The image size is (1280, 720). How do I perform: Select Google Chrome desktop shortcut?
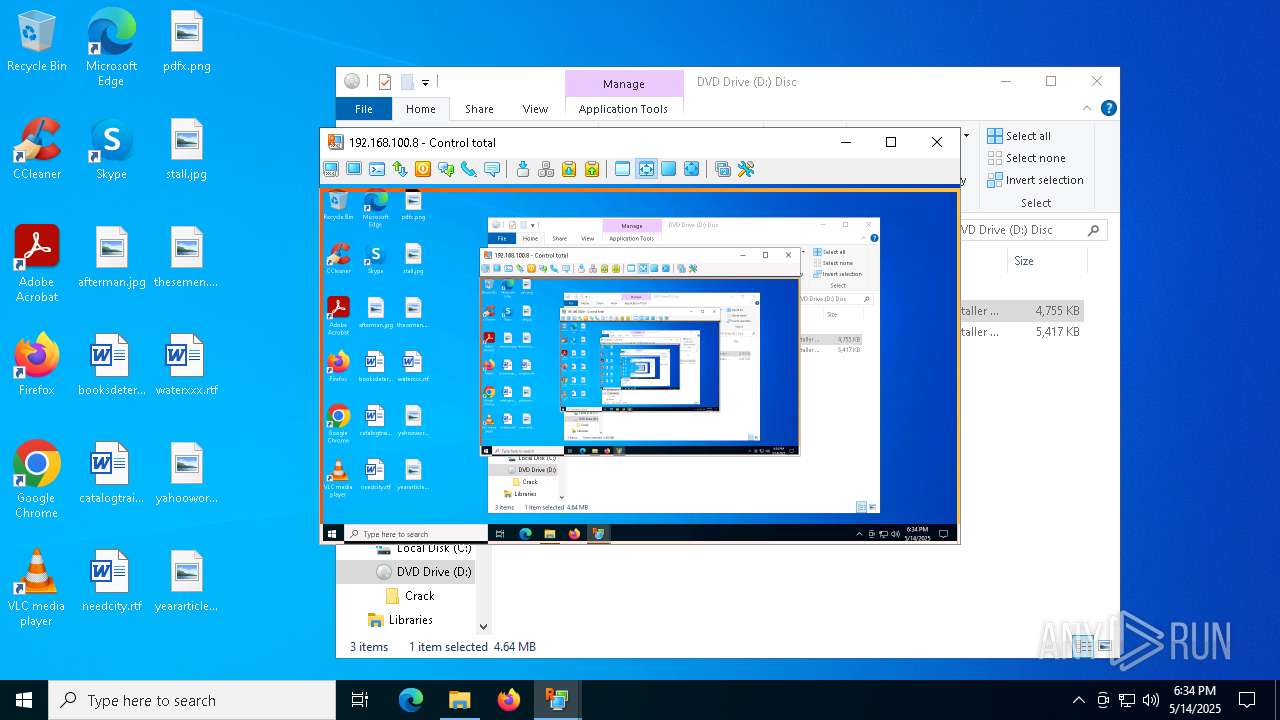click(37, 480)
